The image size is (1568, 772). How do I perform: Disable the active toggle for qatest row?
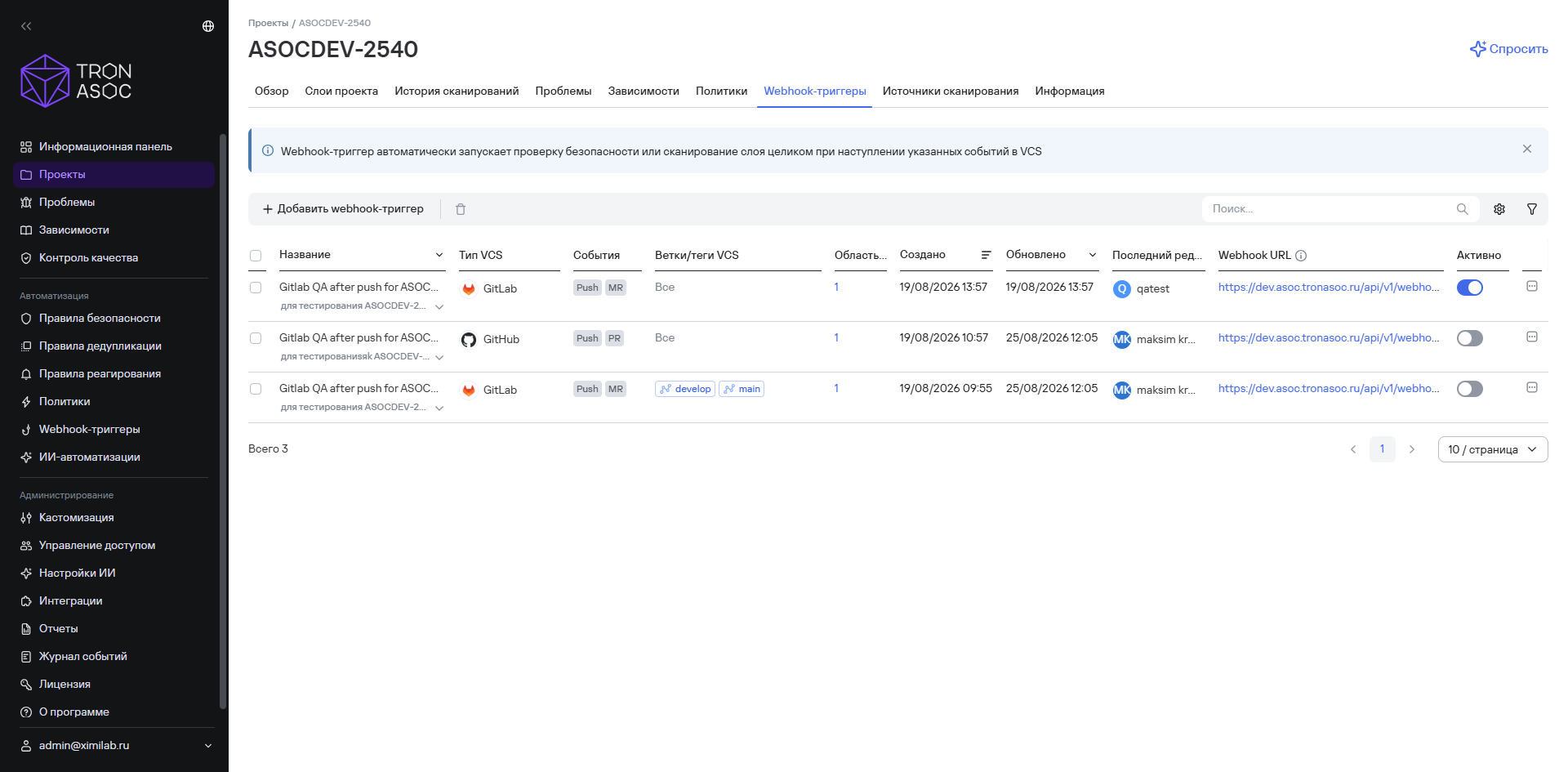1470,288
